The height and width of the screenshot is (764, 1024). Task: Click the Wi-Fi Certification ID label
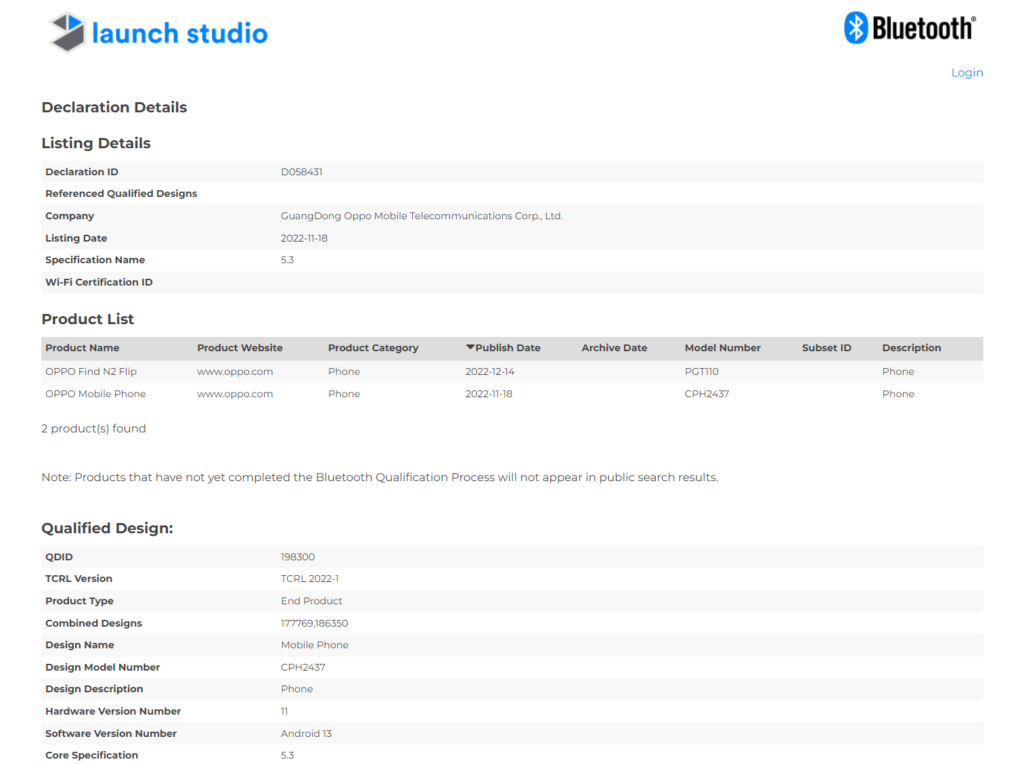pos(99,282)
